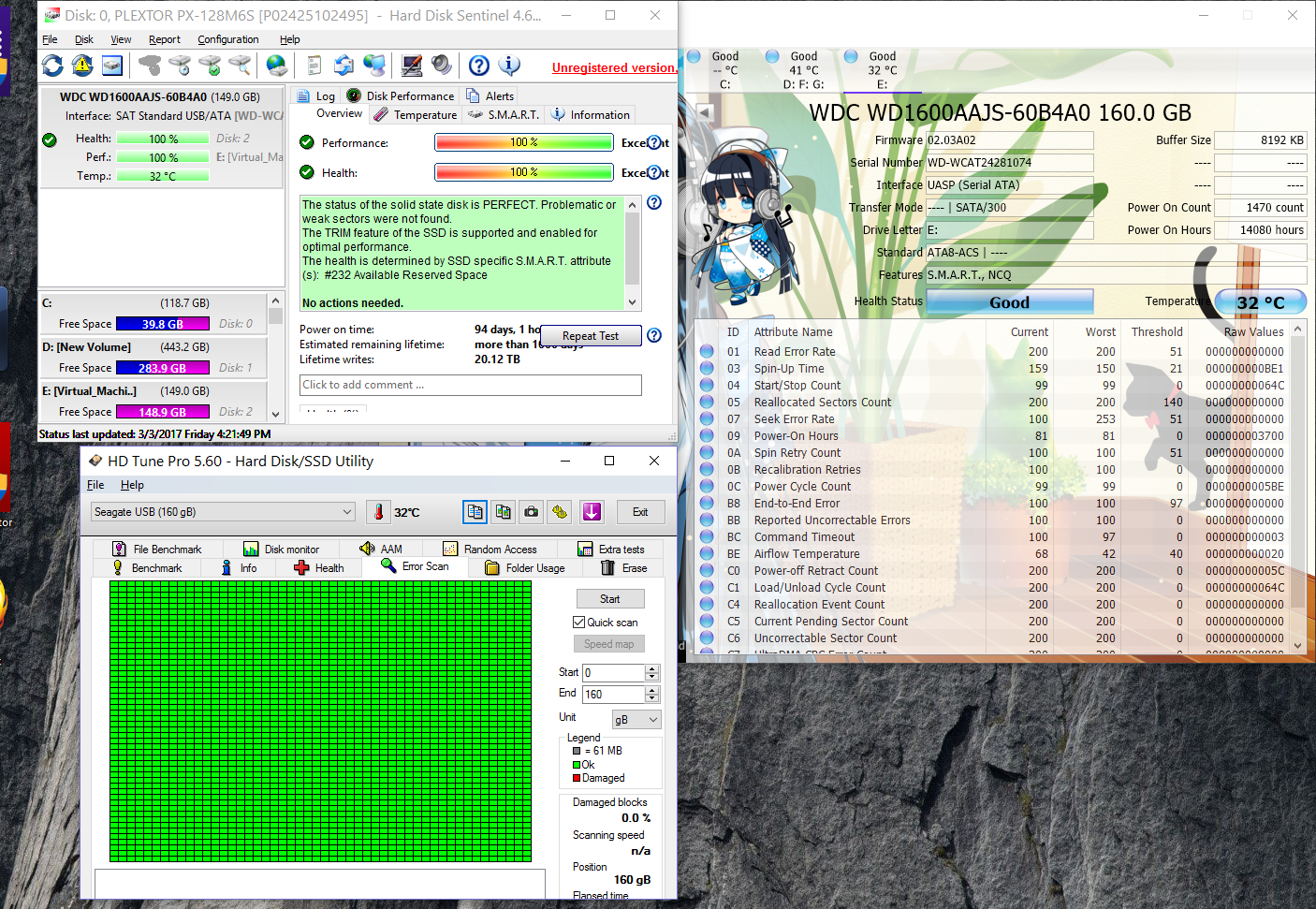Click the Health 100 % gradient bar in Overview
Viewport: 1316px width, 909px height.
(524, 172)
